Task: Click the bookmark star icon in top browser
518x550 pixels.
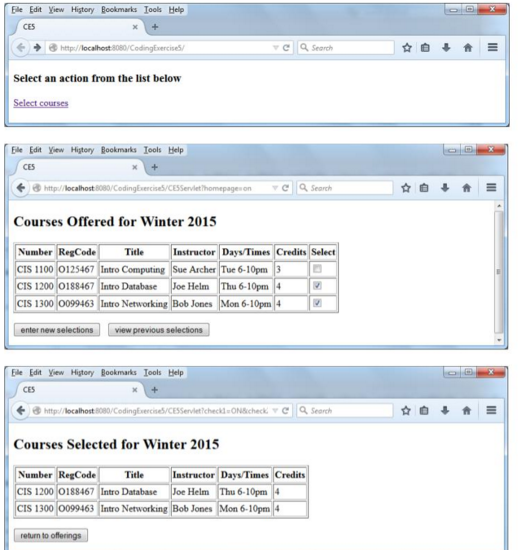Action: tap(407, 48)
